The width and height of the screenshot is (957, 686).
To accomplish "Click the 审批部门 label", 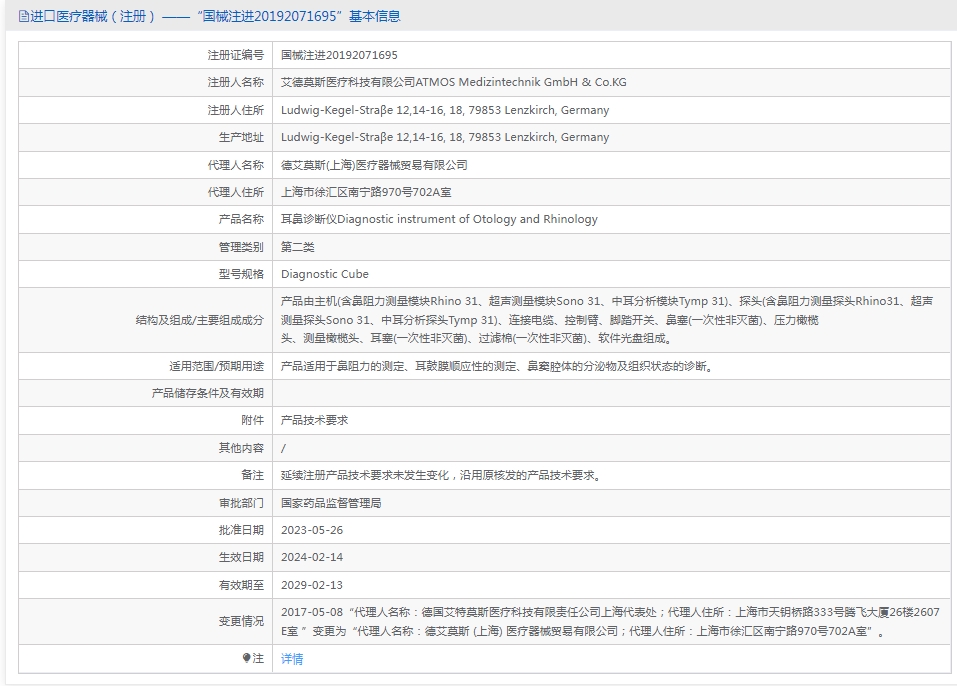I will point(241,503).
